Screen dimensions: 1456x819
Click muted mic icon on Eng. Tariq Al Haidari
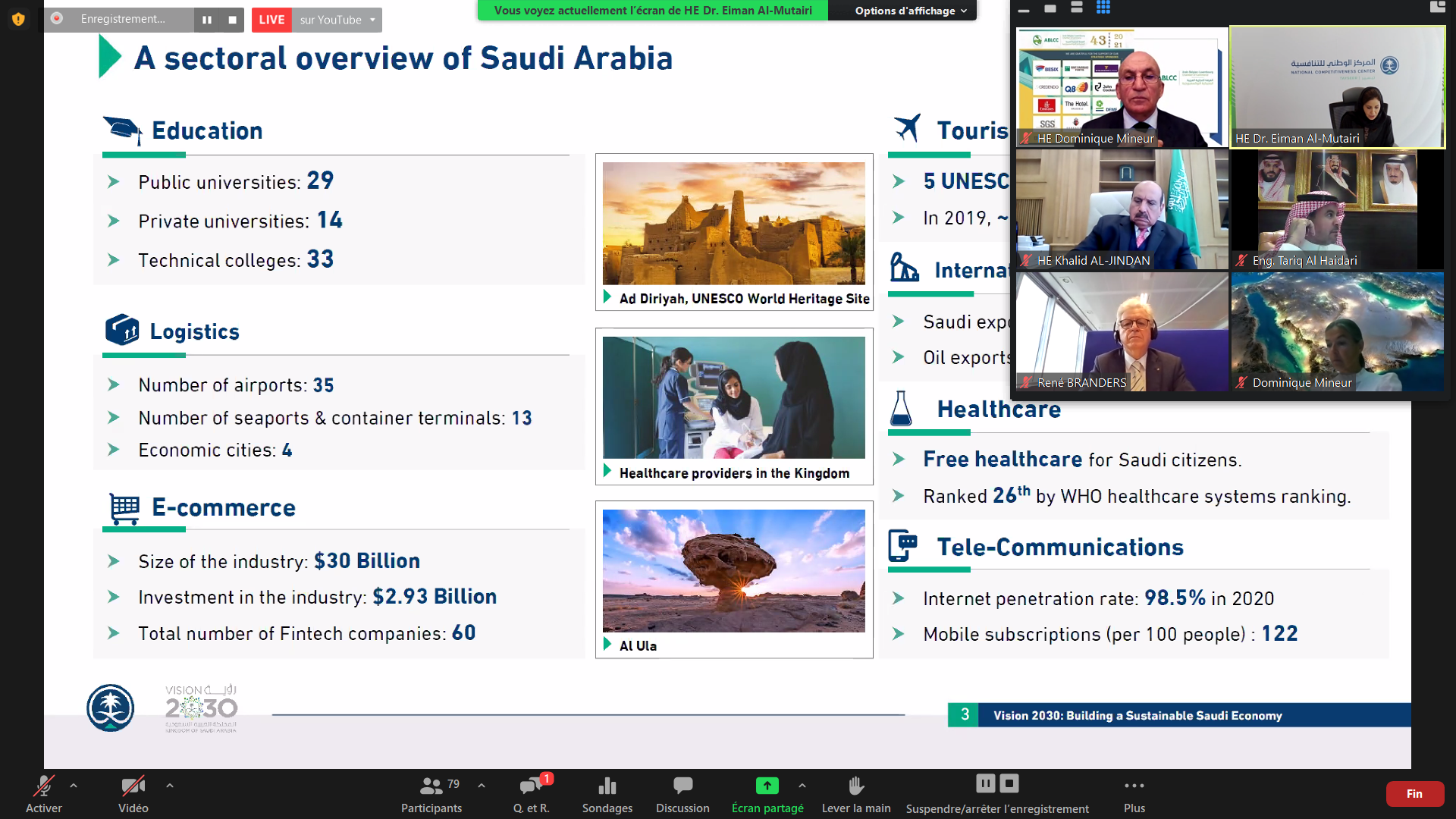click(x=1241, y=260)
